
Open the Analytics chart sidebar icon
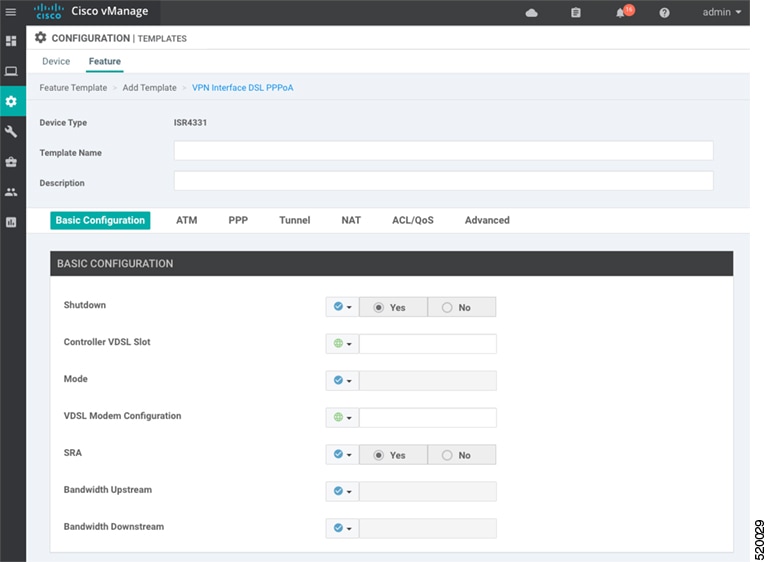(11, 222)
